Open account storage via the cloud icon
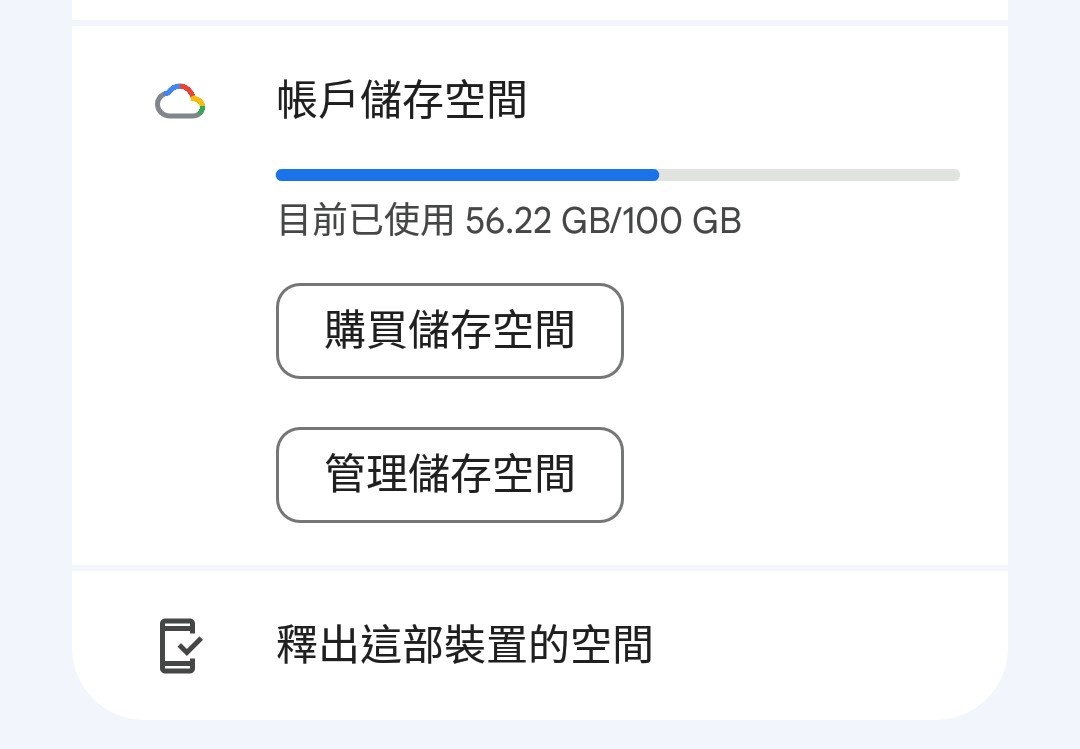 click(x=180, y=102)
